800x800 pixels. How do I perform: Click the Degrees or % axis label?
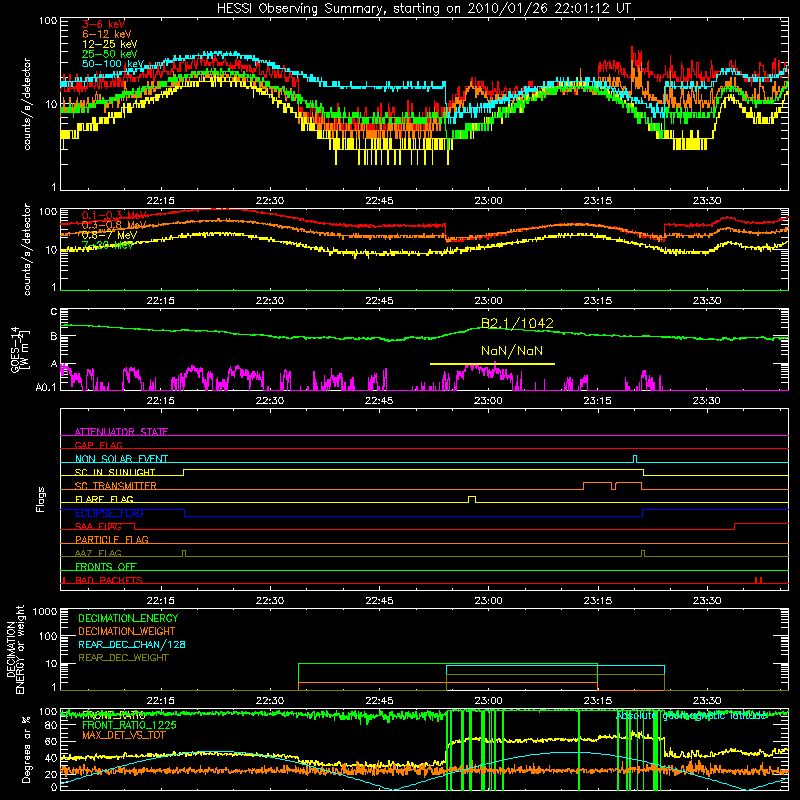click(x=26, y=750)
